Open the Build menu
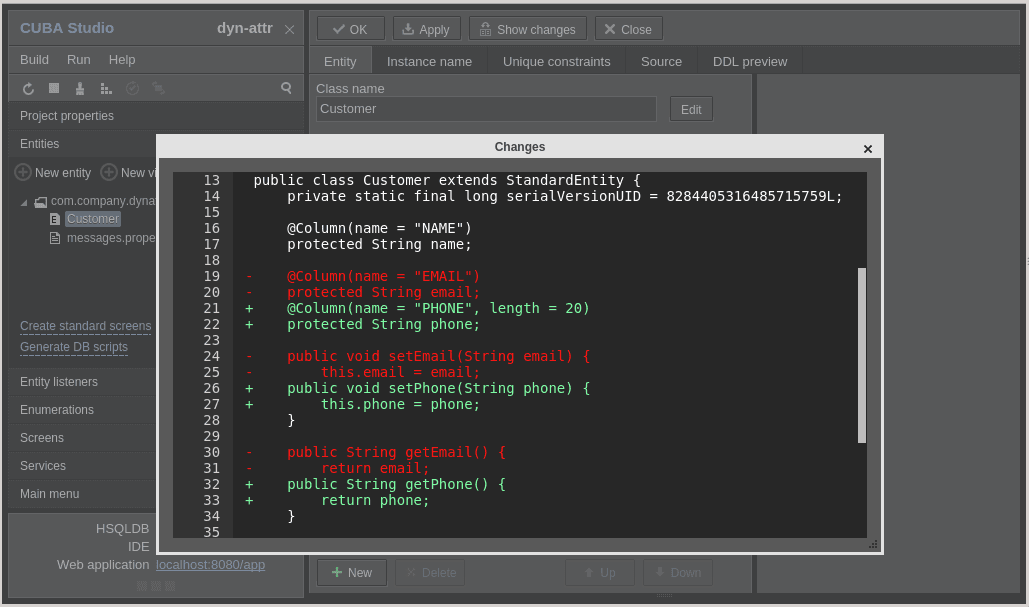This screenshot has width=1029, height=607. [x=34, y=60]
